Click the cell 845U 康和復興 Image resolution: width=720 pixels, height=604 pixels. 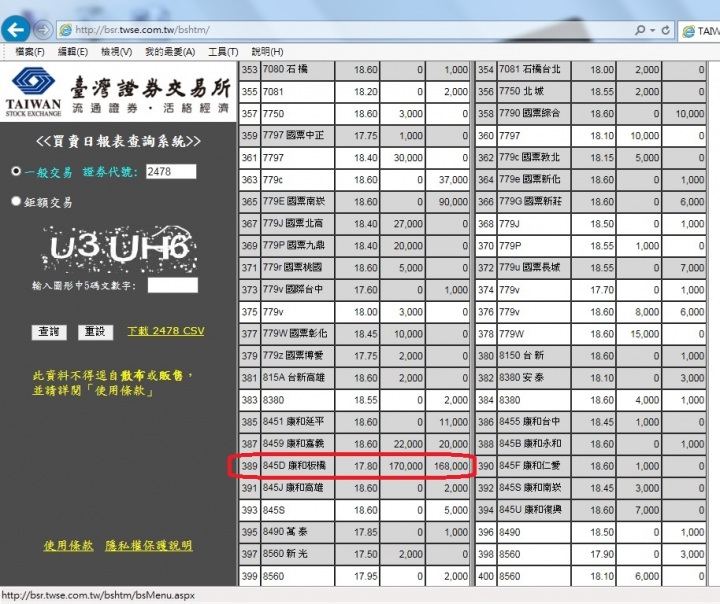pyautogui.click(x=534, y=510)
